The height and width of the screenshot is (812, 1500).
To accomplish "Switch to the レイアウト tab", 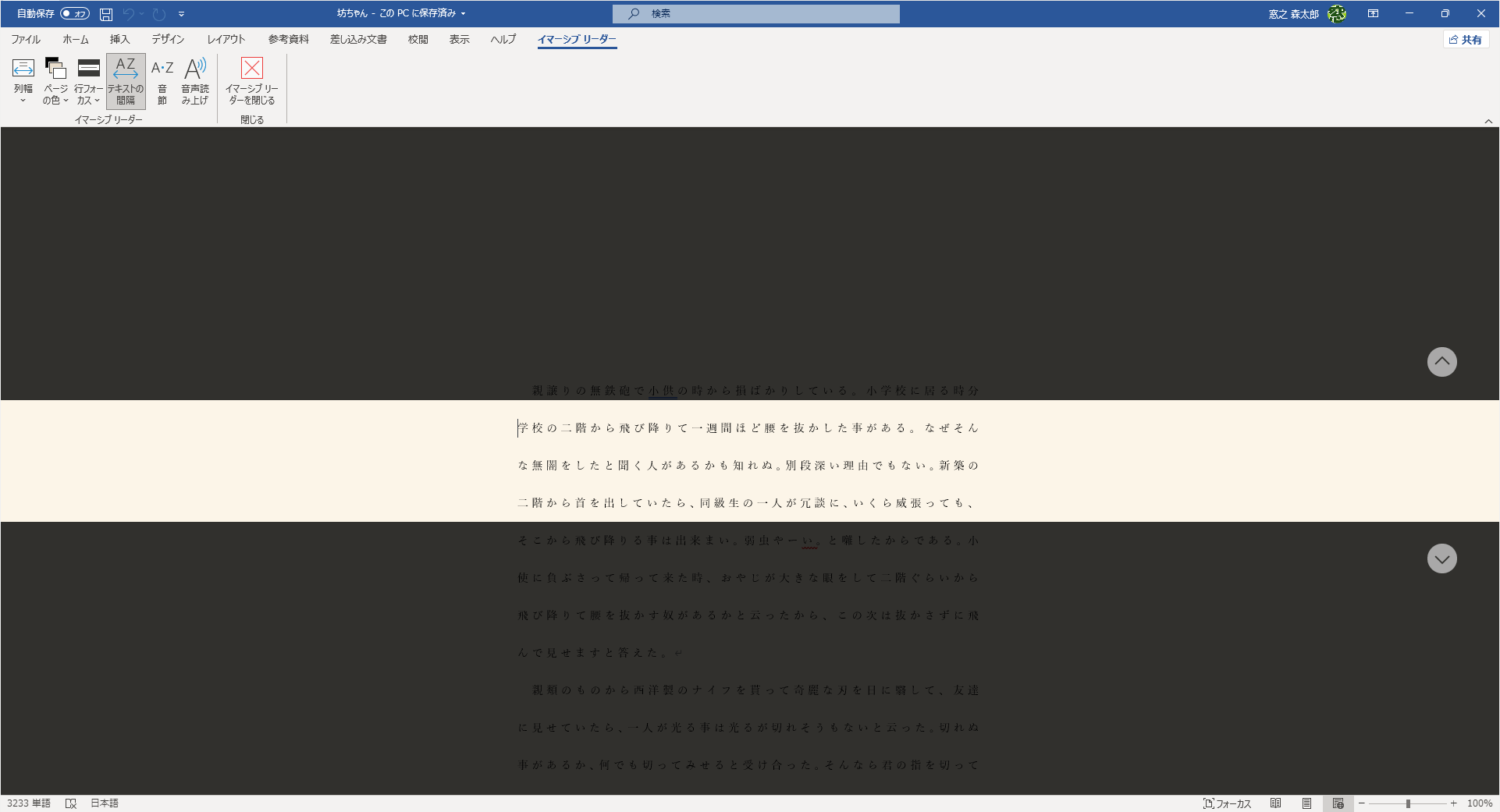I will click(x=226, y=39).
